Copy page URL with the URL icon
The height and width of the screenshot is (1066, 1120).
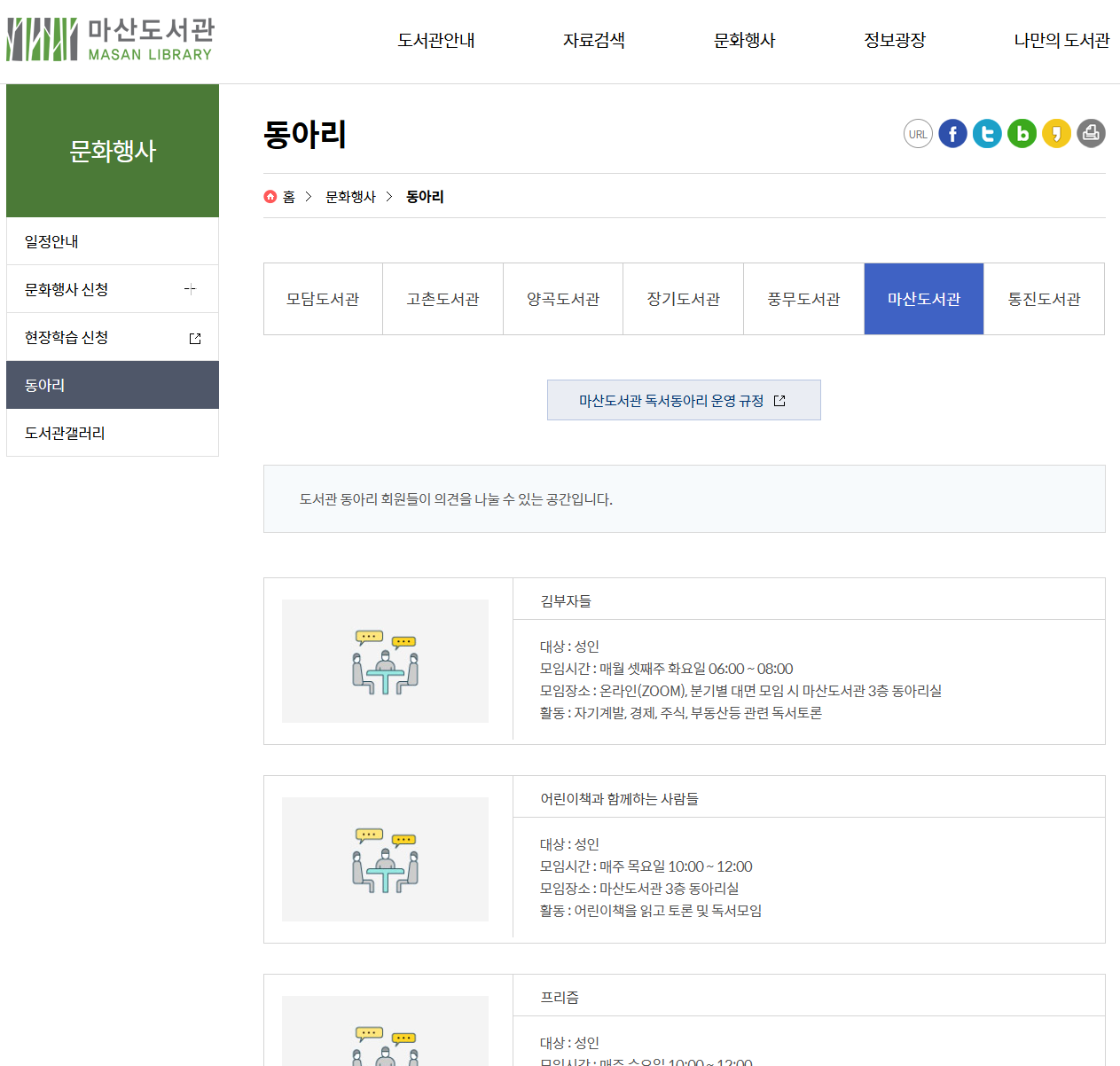tap(918, 134)
